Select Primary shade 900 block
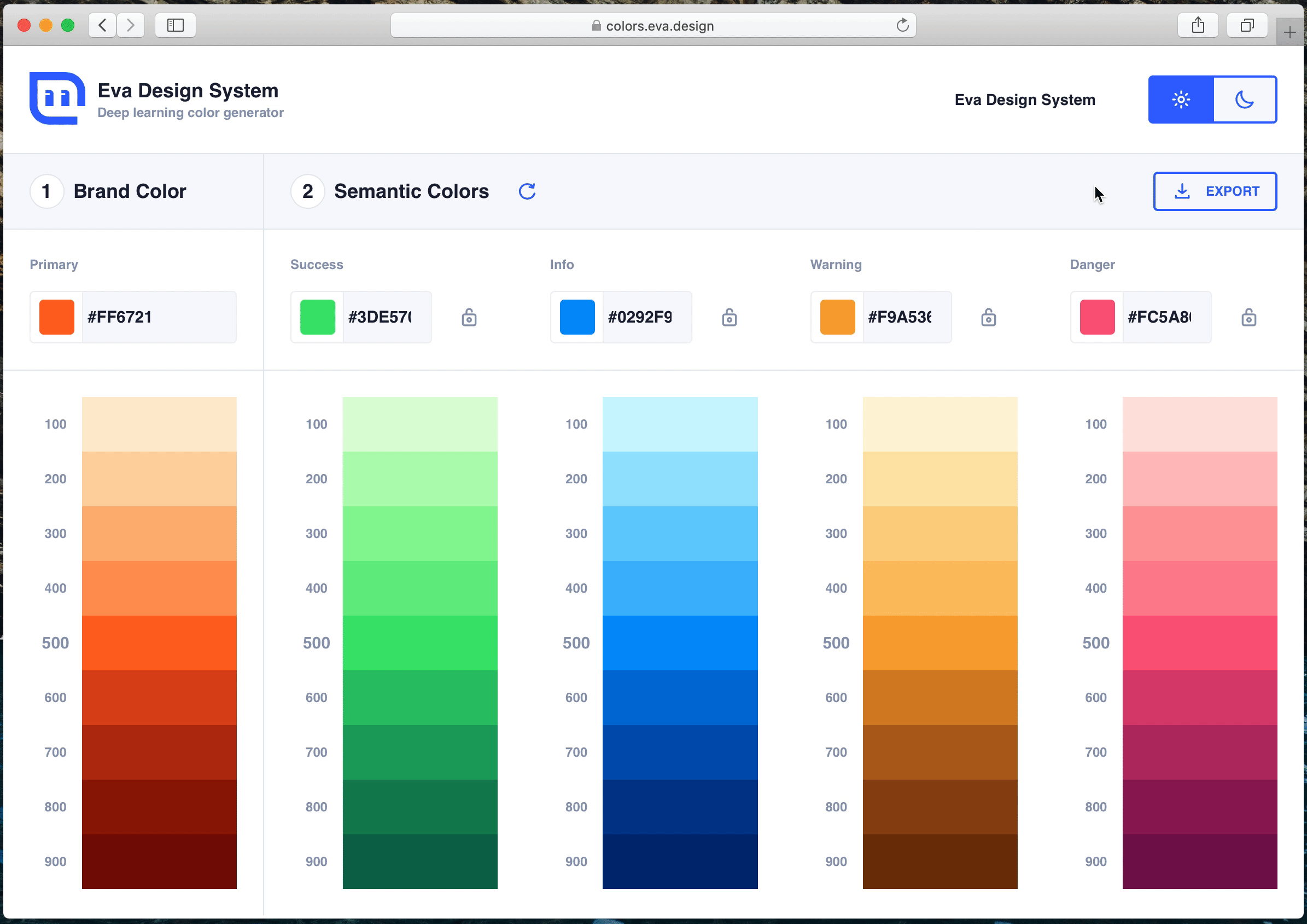This screenshot has width=1307, height=924. tap(159, 862)
